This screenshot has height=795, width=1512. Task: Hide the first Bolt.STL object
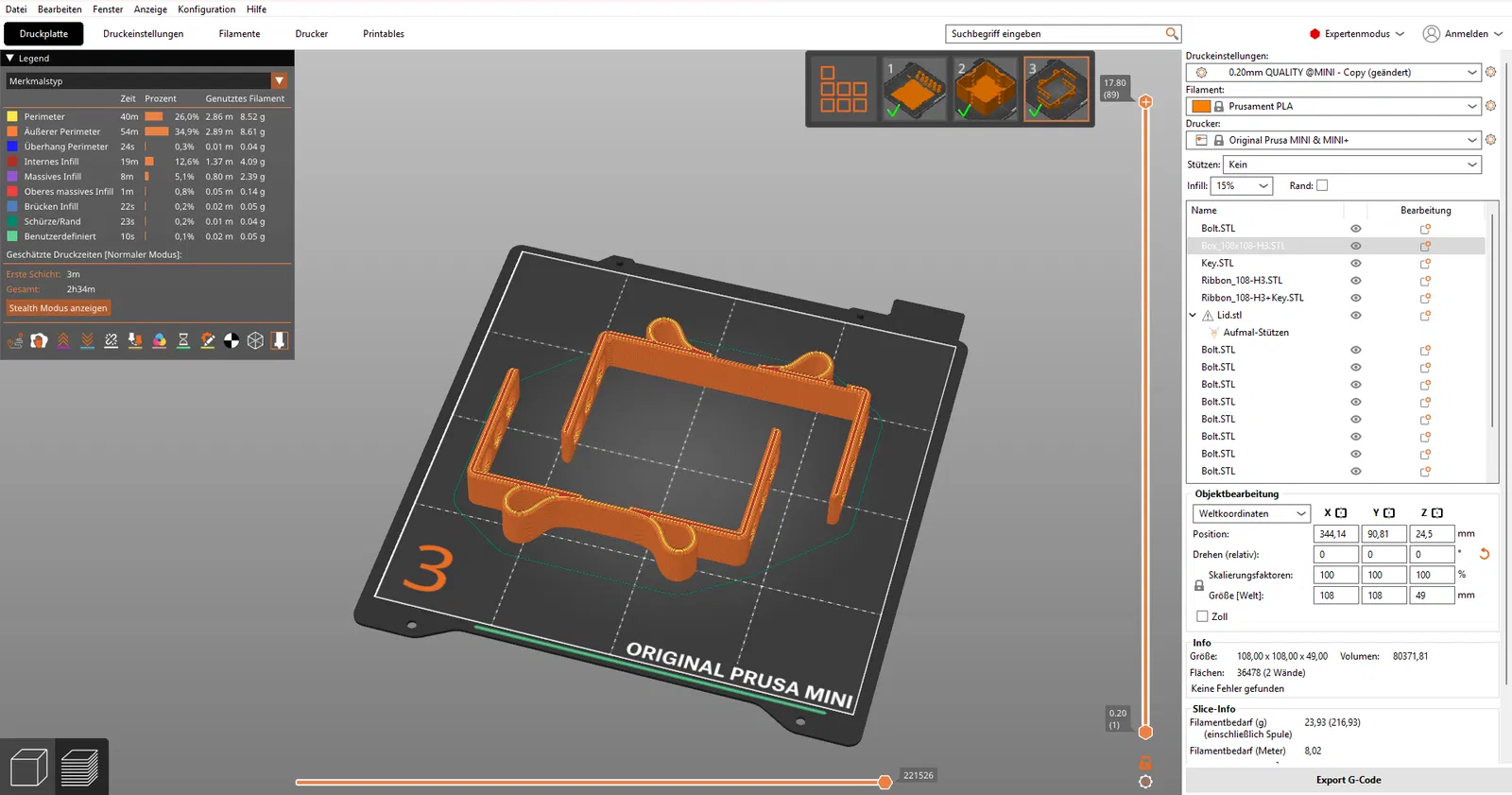pos(1356,229)
